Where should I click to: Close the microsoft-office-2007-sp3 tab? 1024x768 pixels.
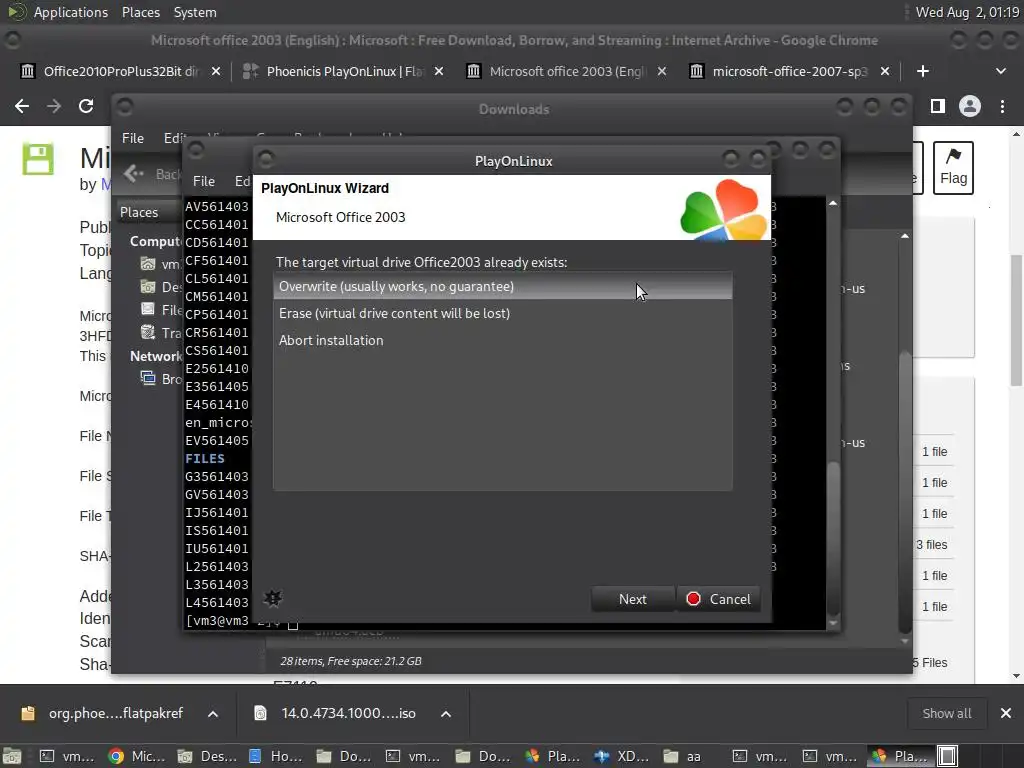(x=885, y=71)
